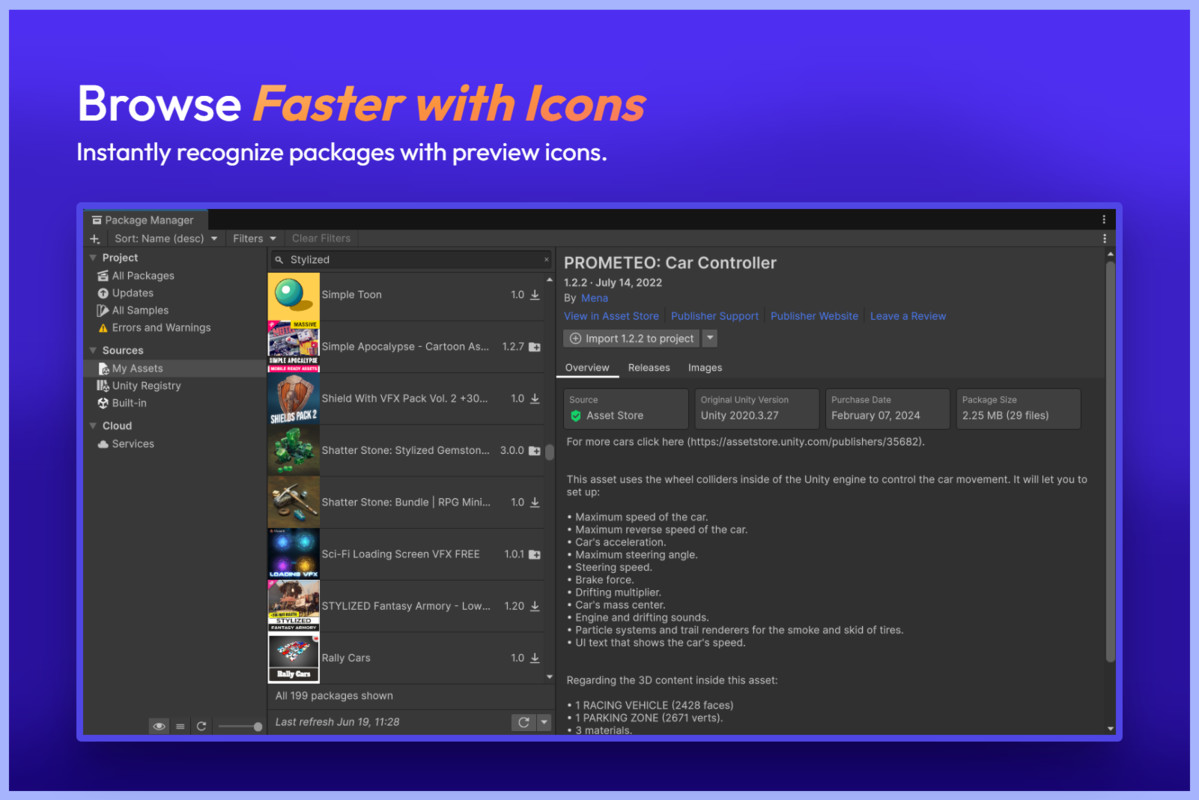Adjust the icon size slider
Viewport: 1199px width, 800px height.
[x=240, y=727]
